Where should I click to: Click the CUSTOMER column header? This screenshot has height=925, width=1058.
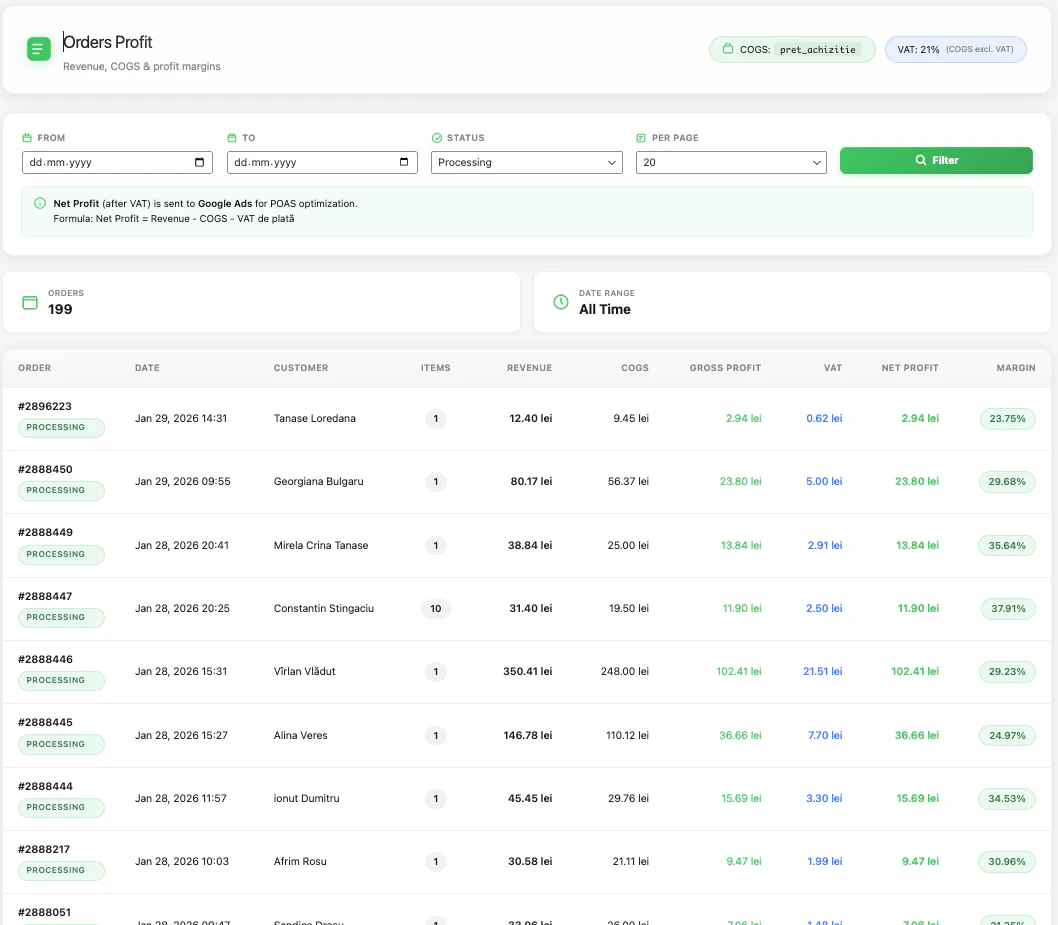[301, 368]
